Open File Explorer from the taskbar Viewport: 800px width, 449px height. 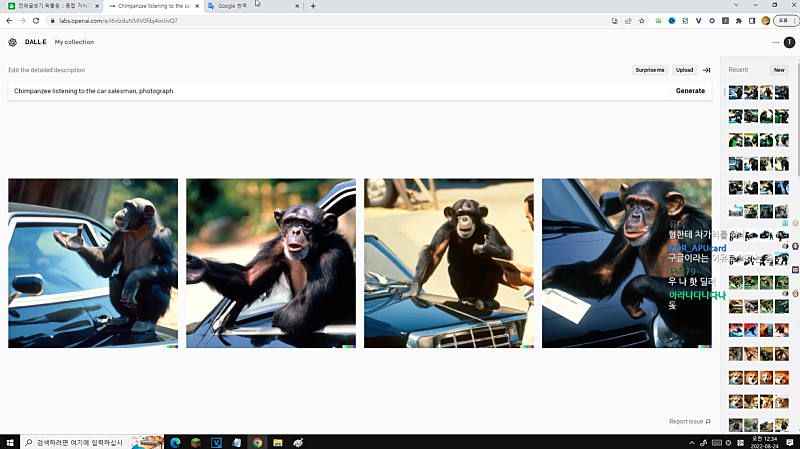(278, 442)
